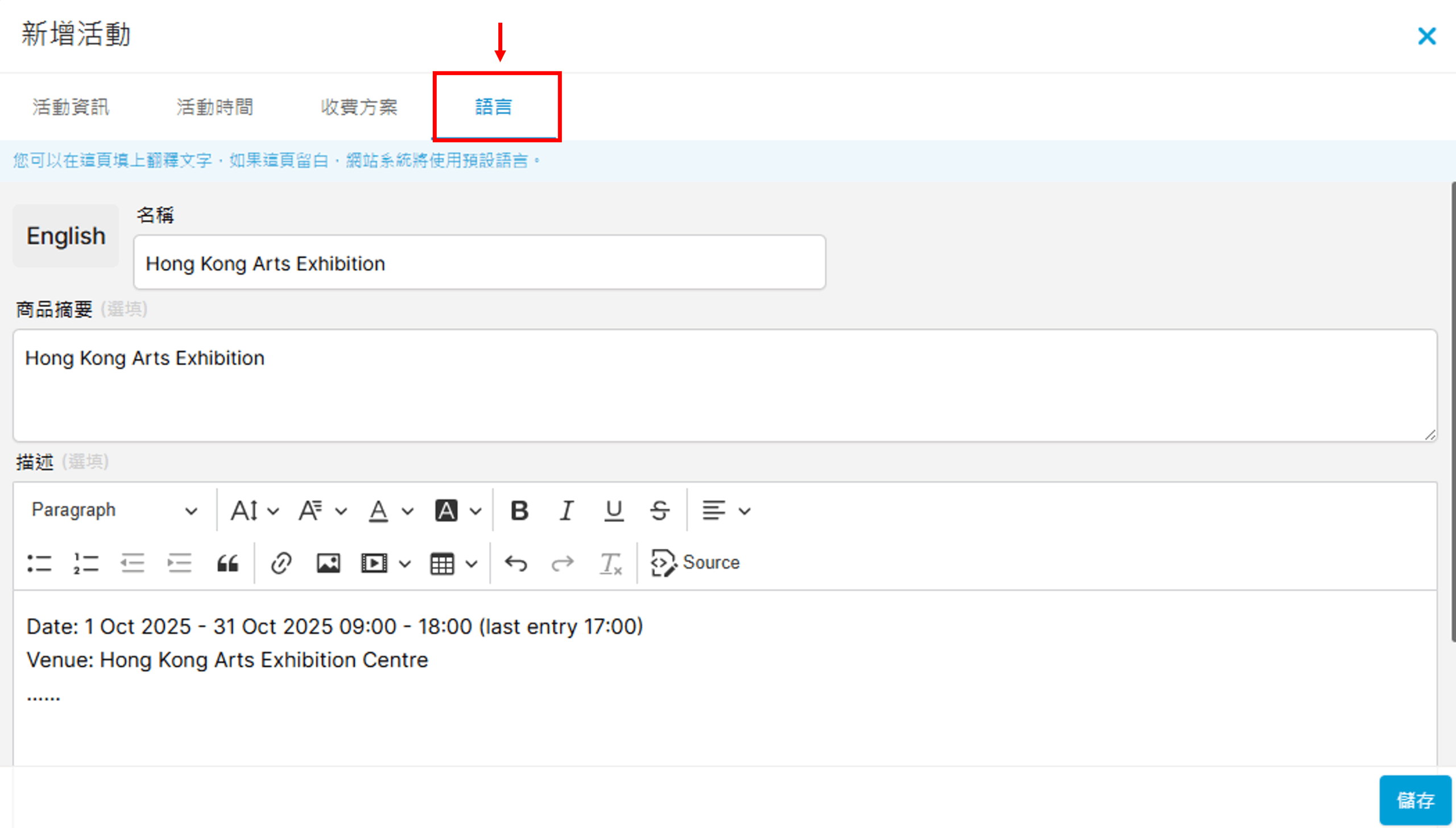
Task: Toggle bold formatting in editor toolbar
Action: click(519, 510)
